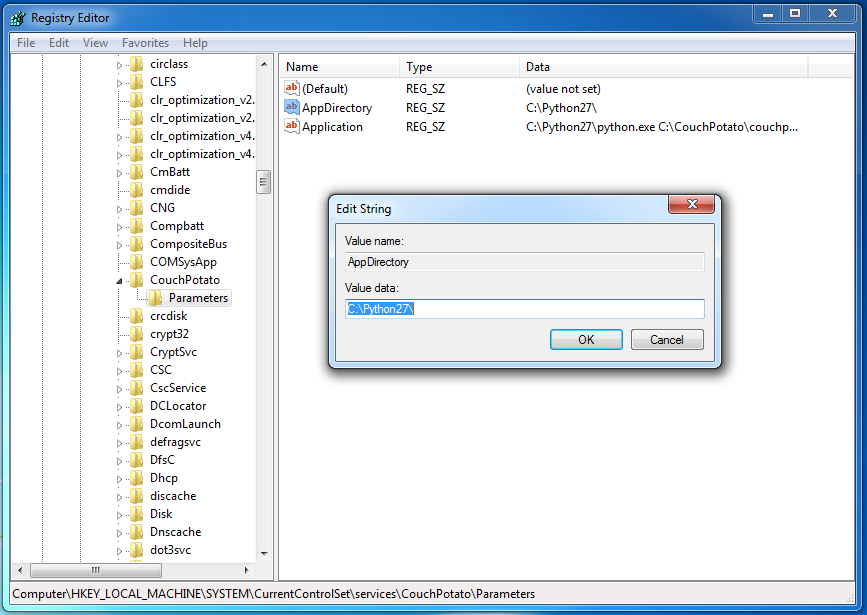
Task: Click tree scrollbar down arrow
Action: pos(264,553)
